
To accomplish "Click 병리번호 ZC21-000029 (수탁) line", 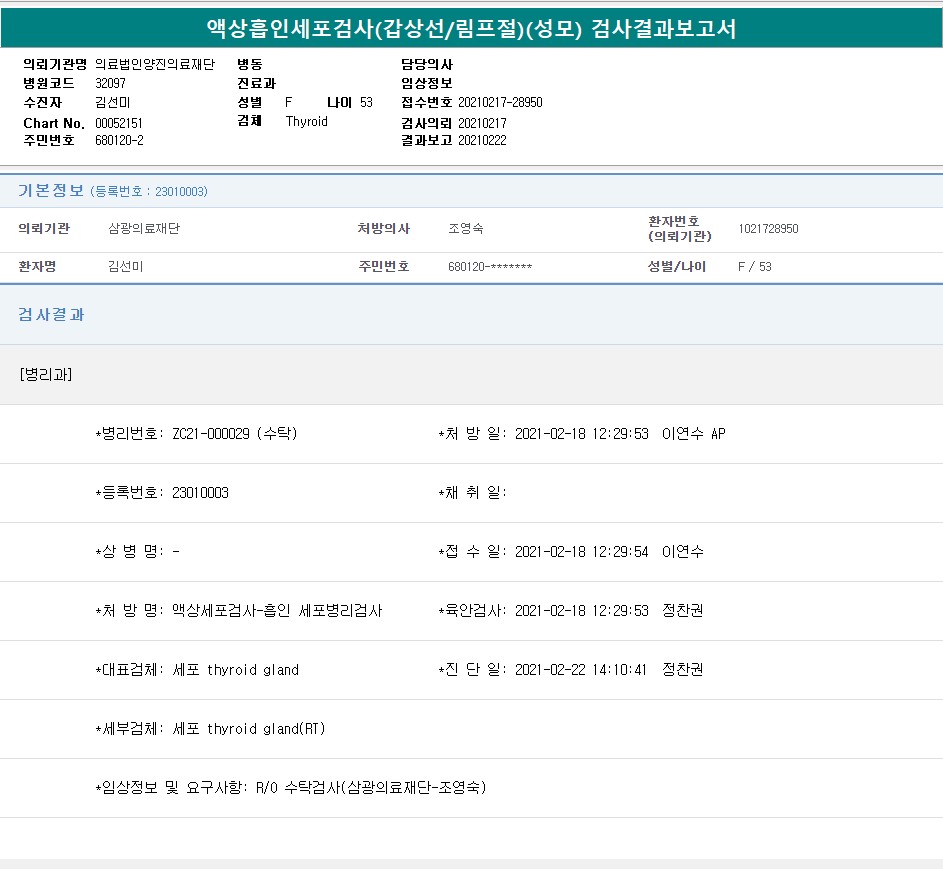I will pyautogui.click(x=196, y=434).
